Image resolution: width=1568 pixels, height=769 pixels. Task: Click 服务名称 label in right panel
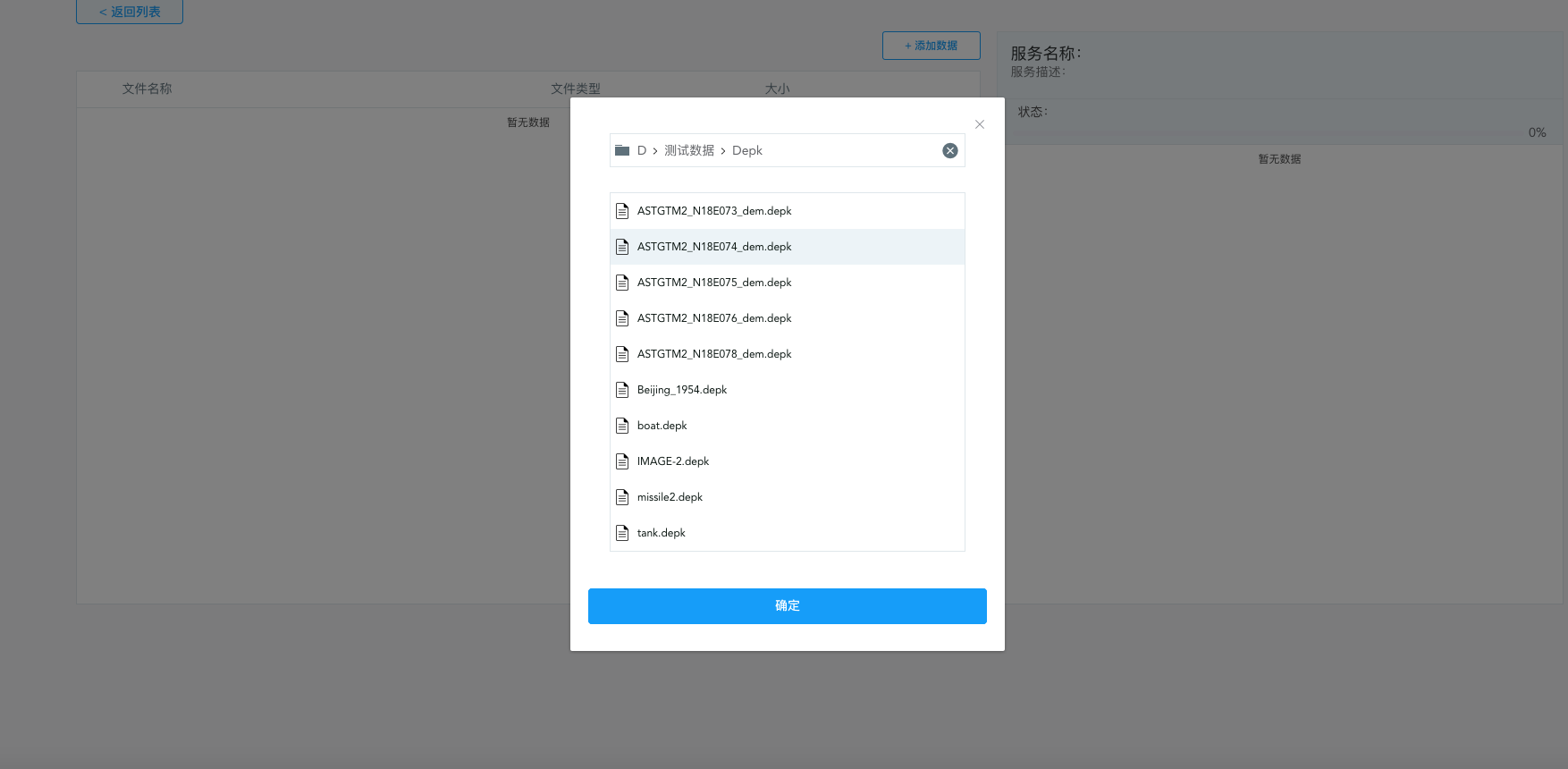(x=1046, y=54)
